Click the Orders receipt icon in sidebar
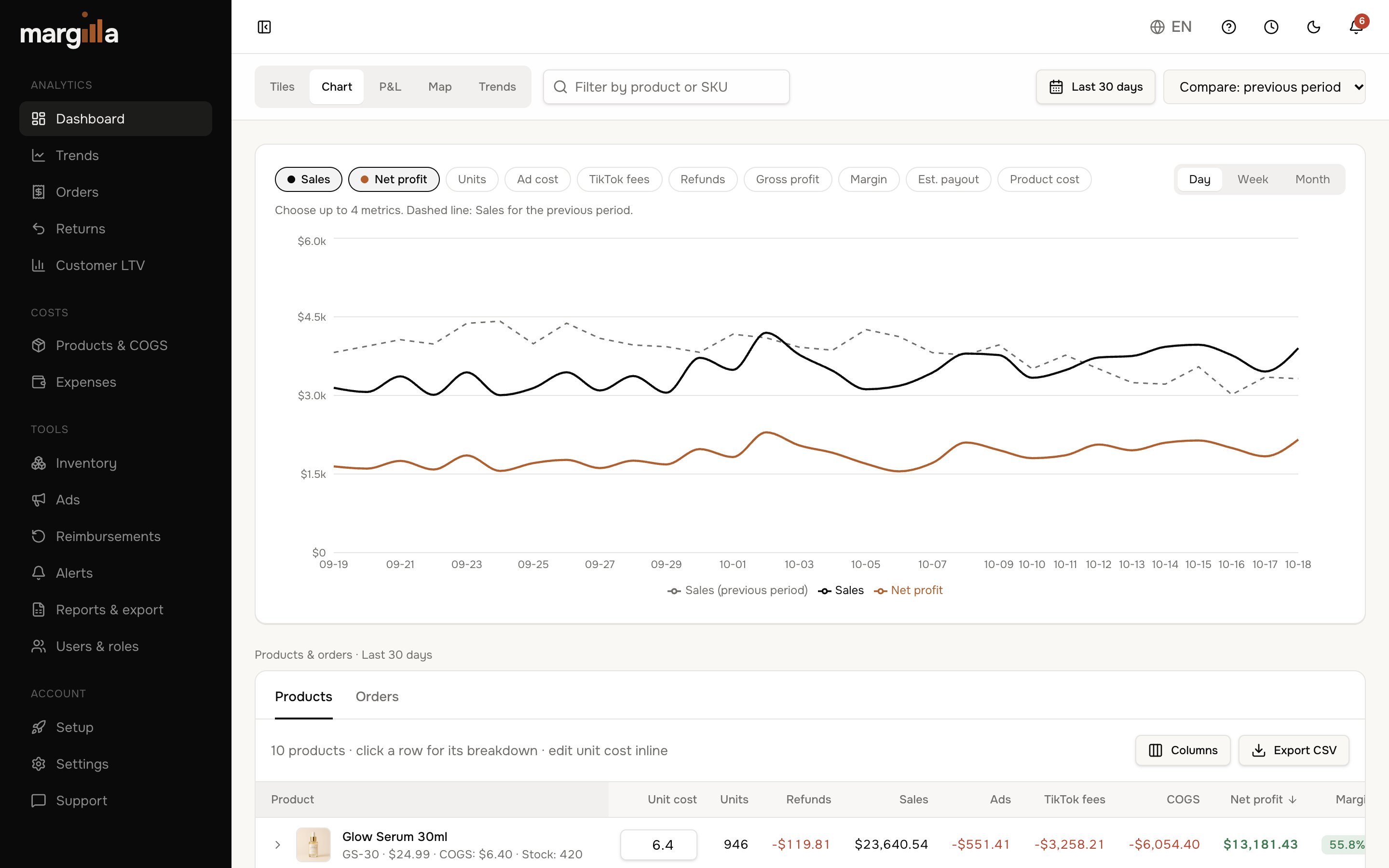 pyautogui.click(x=39, y=192)
